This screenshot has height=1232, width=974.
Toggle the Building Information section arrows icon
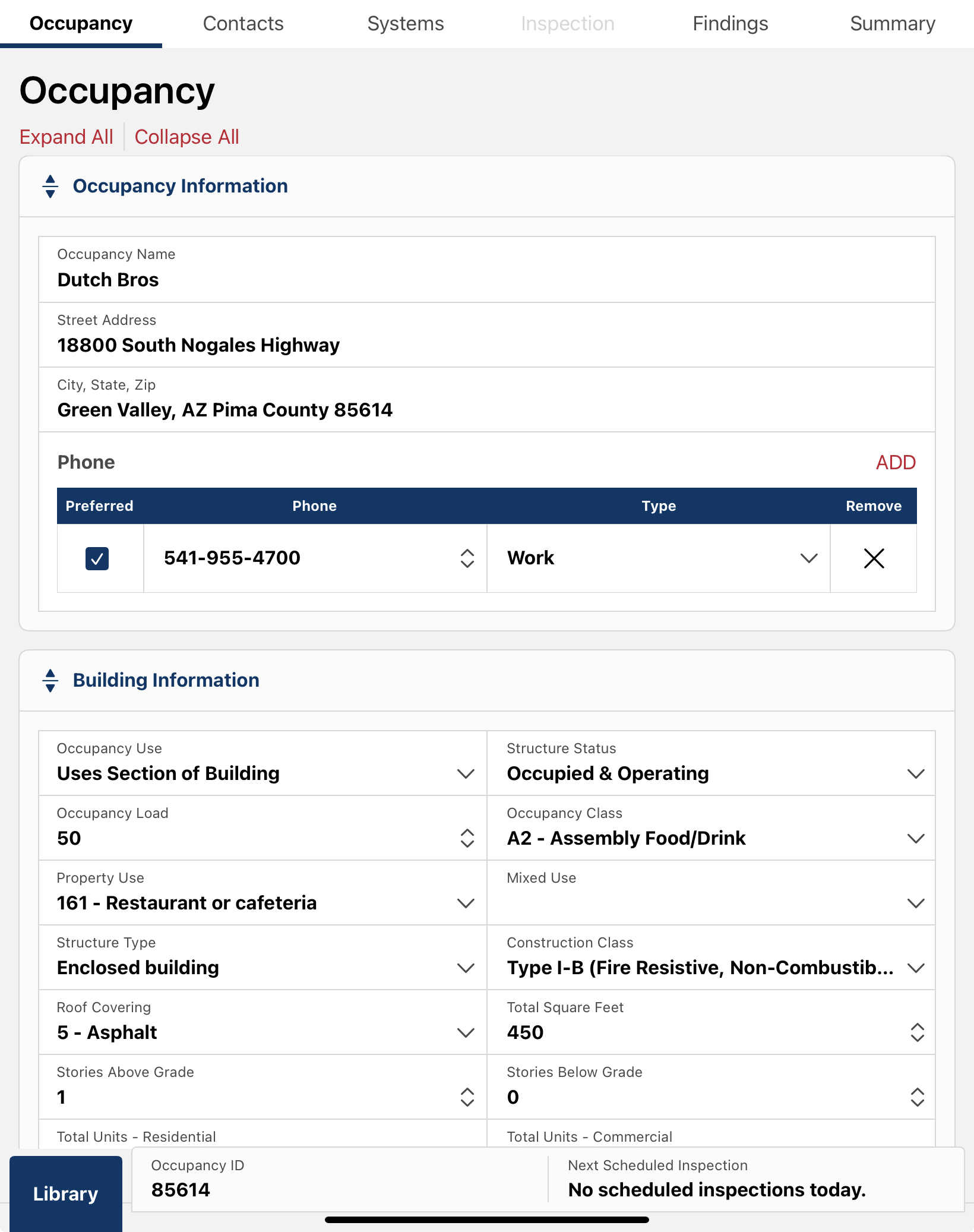[50, 681]
